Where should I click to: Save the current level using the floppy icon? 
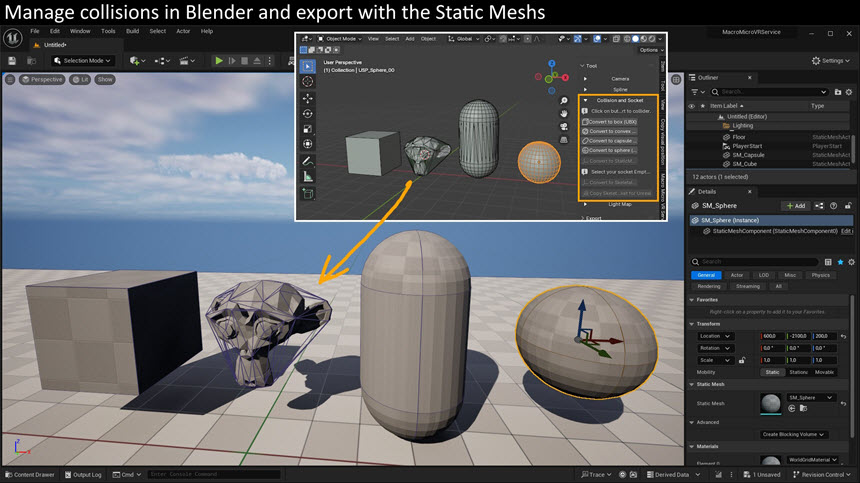coord(12,61)
